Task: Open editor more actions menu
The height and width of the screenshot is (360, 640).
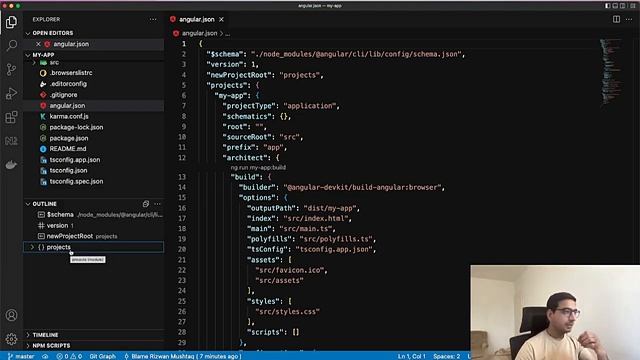Action: (x=629, y=19)
